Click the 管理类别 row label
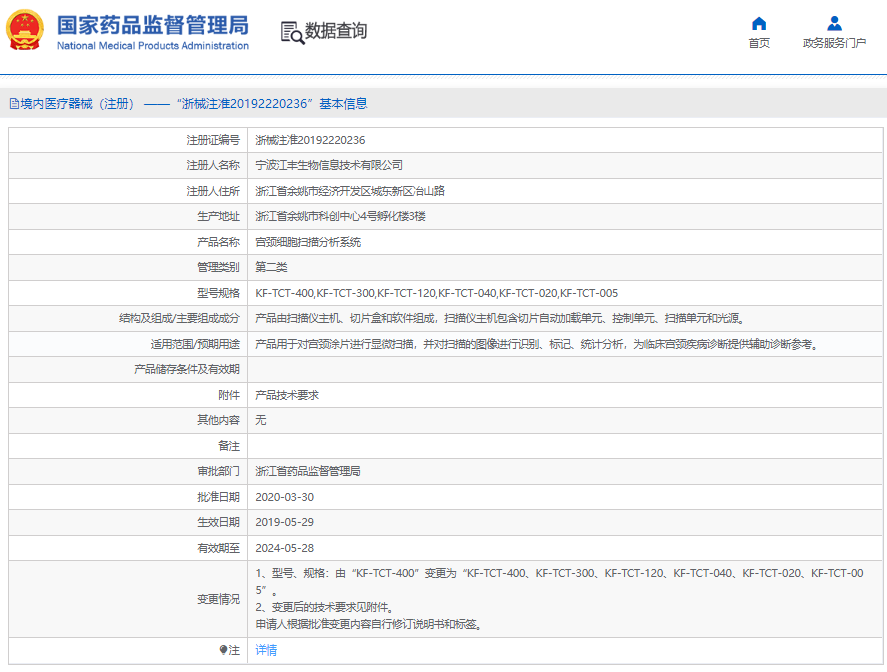Image resolution: width=887 pixels, height=672 pixels. pyautogui.click(x=218, y=267)
